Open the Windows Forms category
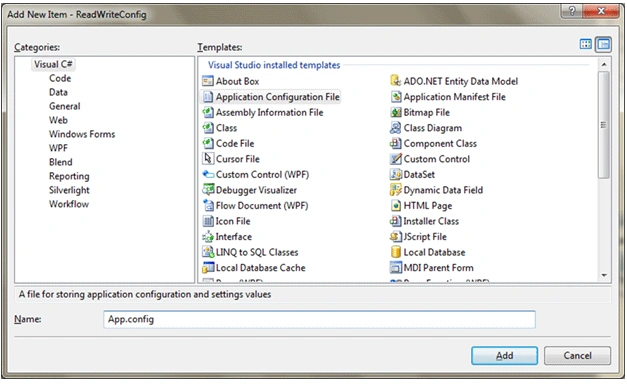Screen dimensions: 627x384 (x=82, y=134)
